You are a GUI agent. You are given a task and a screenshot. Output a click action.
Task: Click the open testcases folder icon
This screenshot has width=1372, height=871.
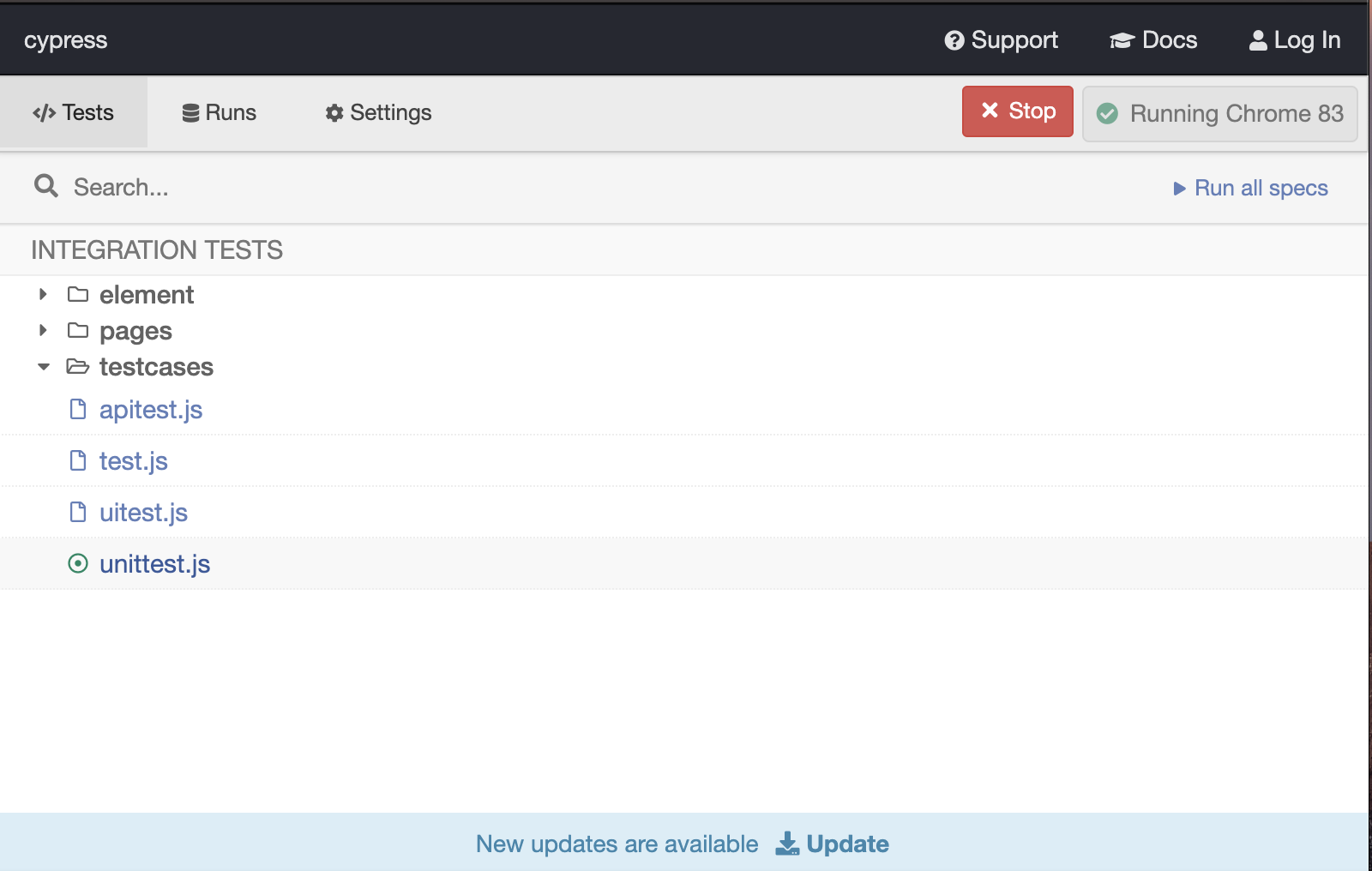coord(78,366)
